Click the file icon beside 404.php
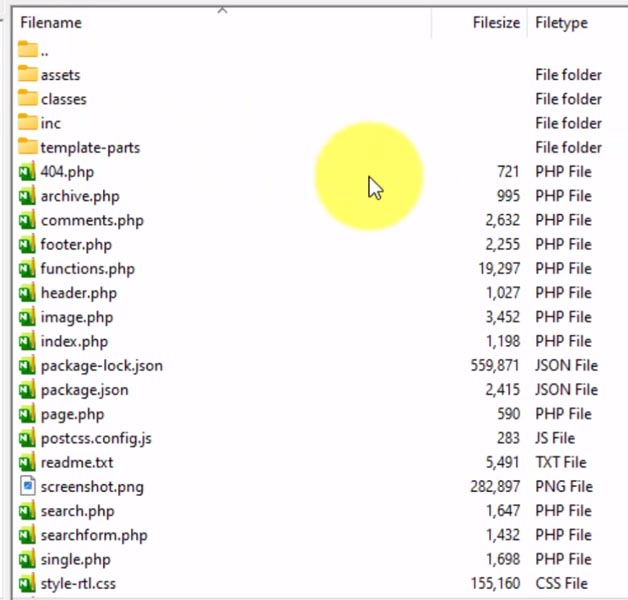This screenshot has height=600, width=628. point(27,172)
